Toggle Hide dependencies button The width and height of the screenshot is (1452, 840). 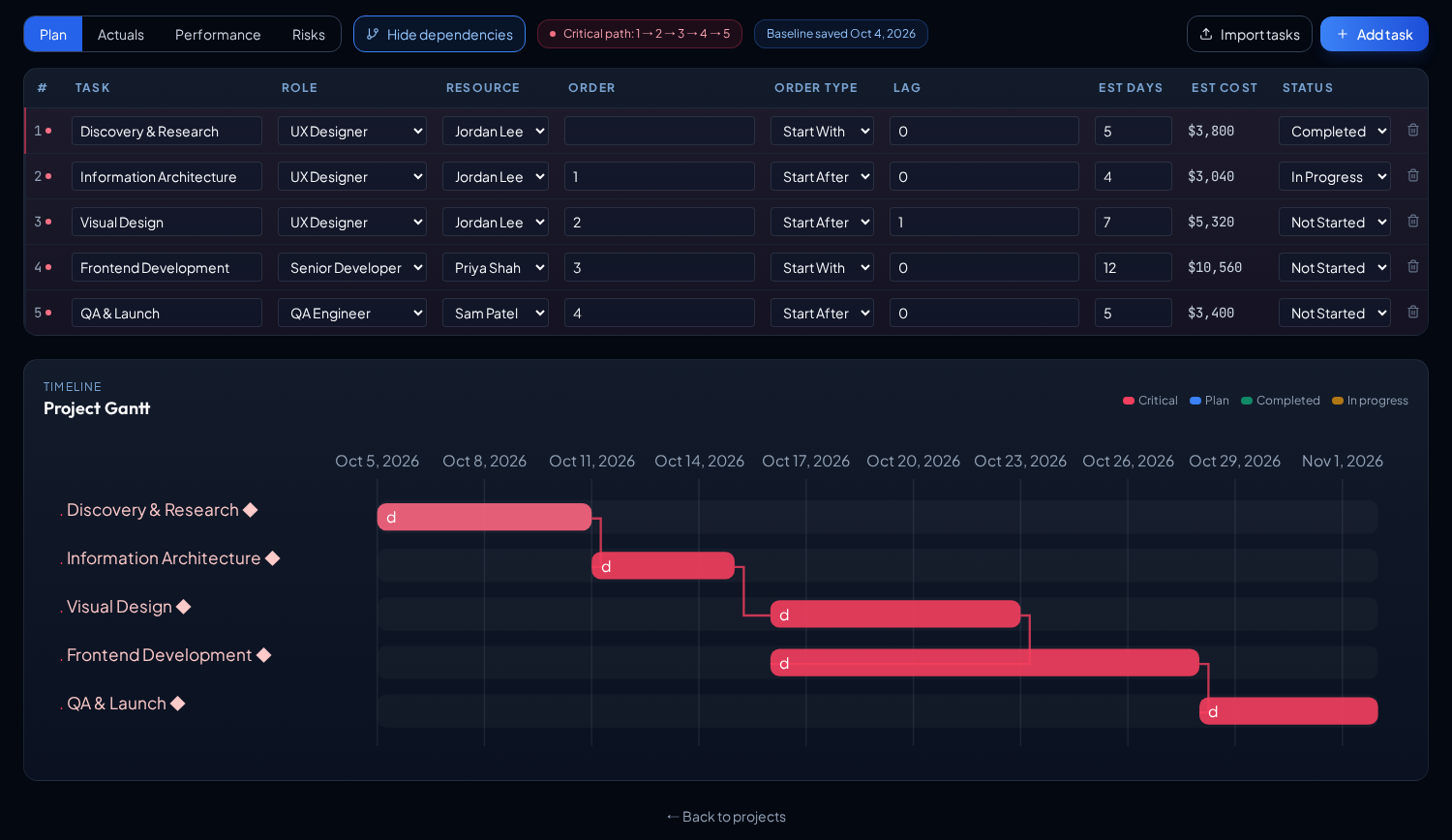click(439, 34)
